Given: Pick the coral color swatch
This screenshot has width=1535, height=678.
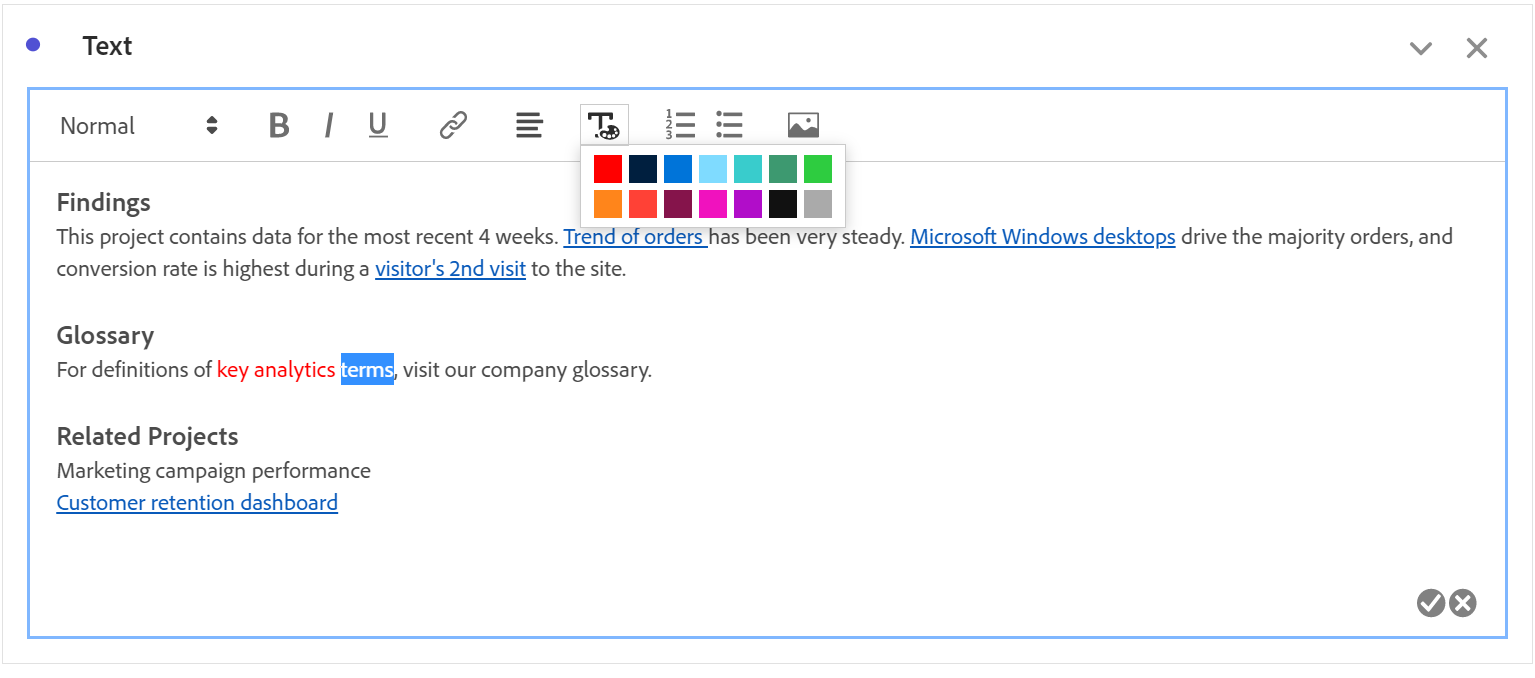Looking at the screenshot, I should 643,204.
